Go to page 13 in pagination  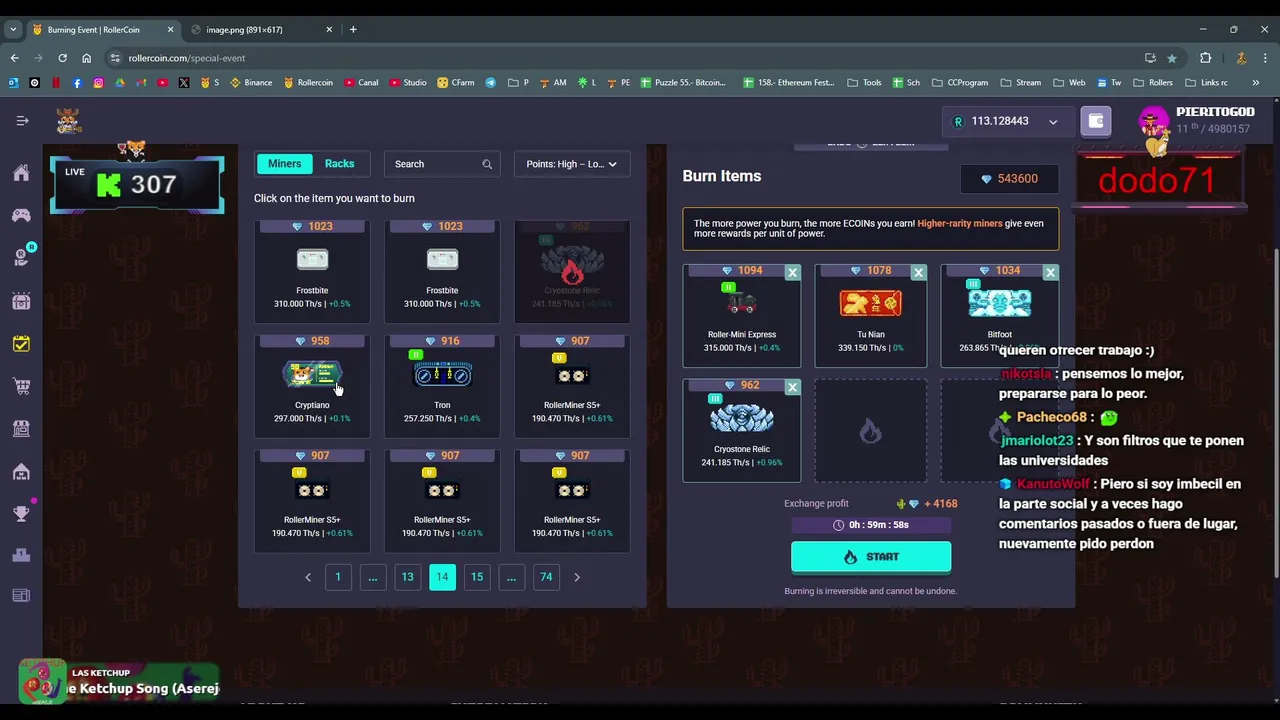(407, 577)
